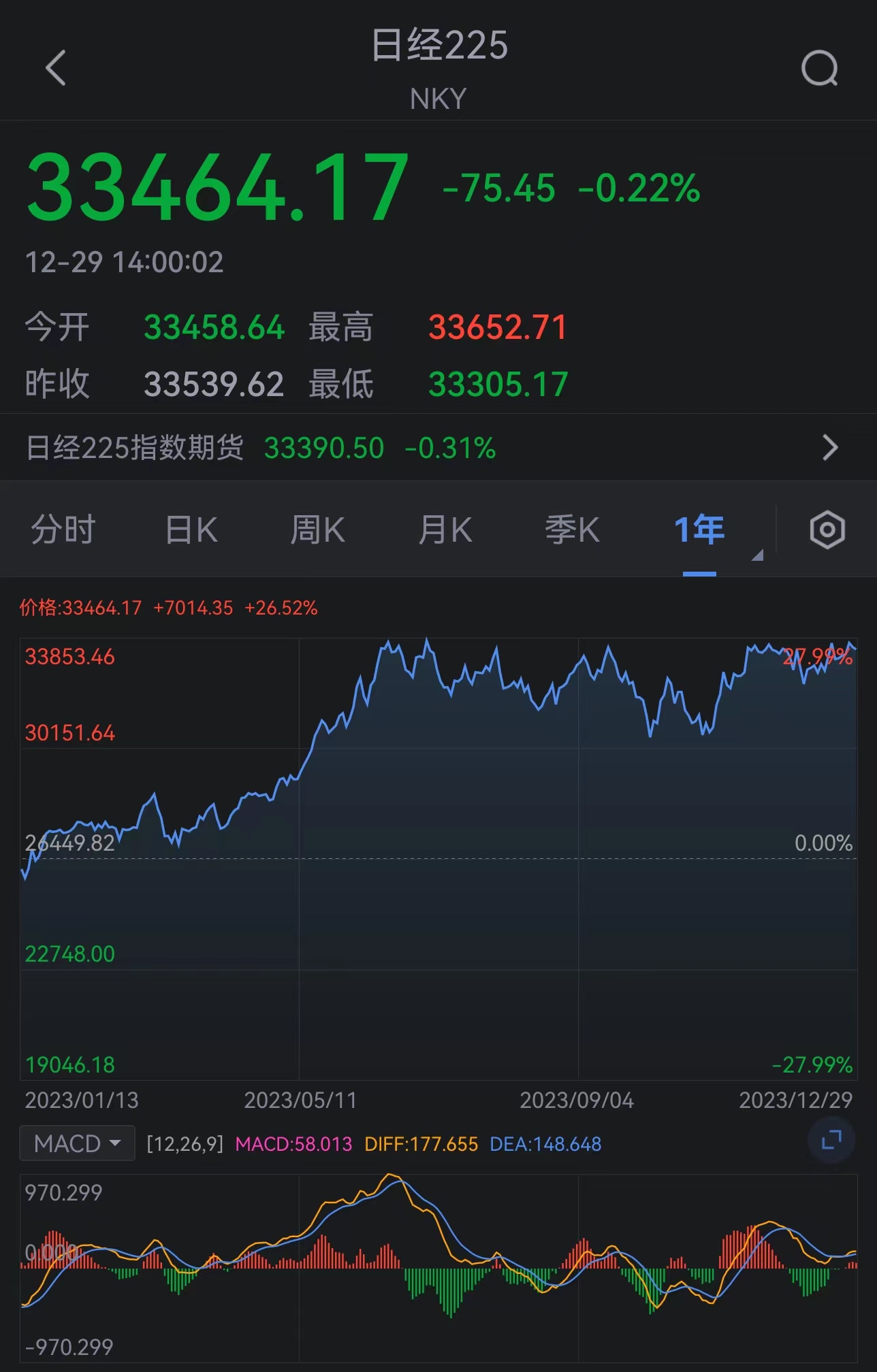Screen dimensions: 877x1372
Task: Tap the 昨收 label
Action: point(57,385)
